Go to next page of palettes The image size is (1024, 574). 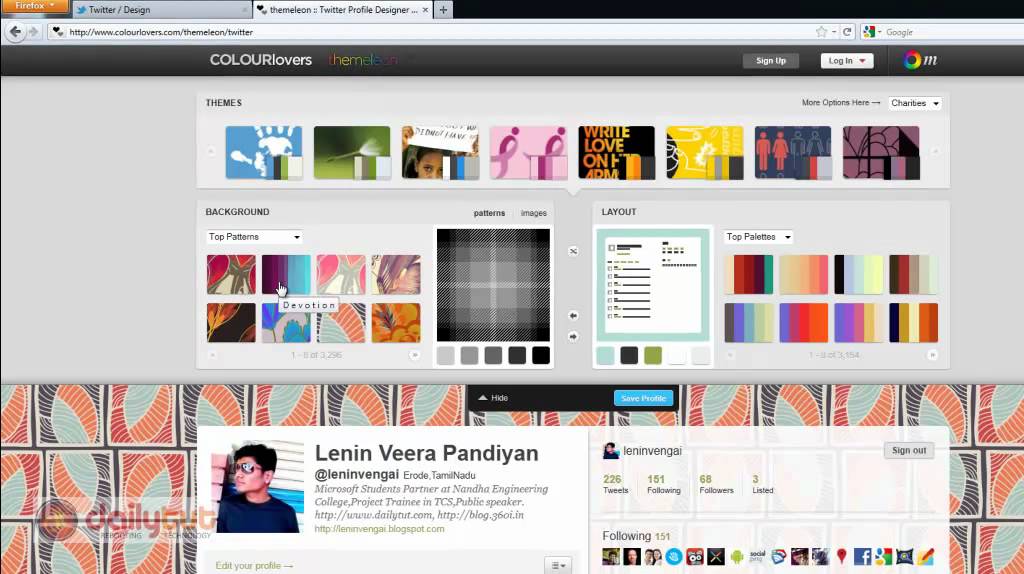point(932,355)
